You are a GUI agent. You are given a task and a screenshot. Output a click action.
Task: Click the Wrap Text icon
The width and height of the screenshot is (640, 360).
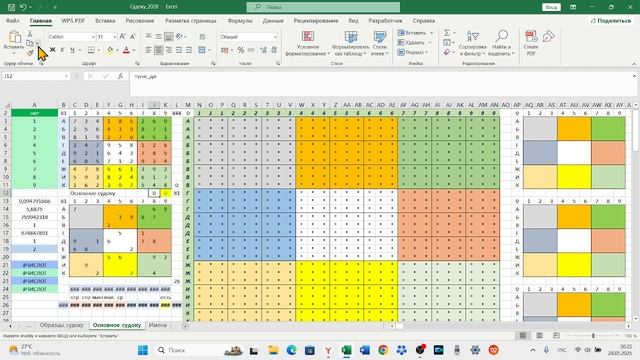click(x=202, y=37)
